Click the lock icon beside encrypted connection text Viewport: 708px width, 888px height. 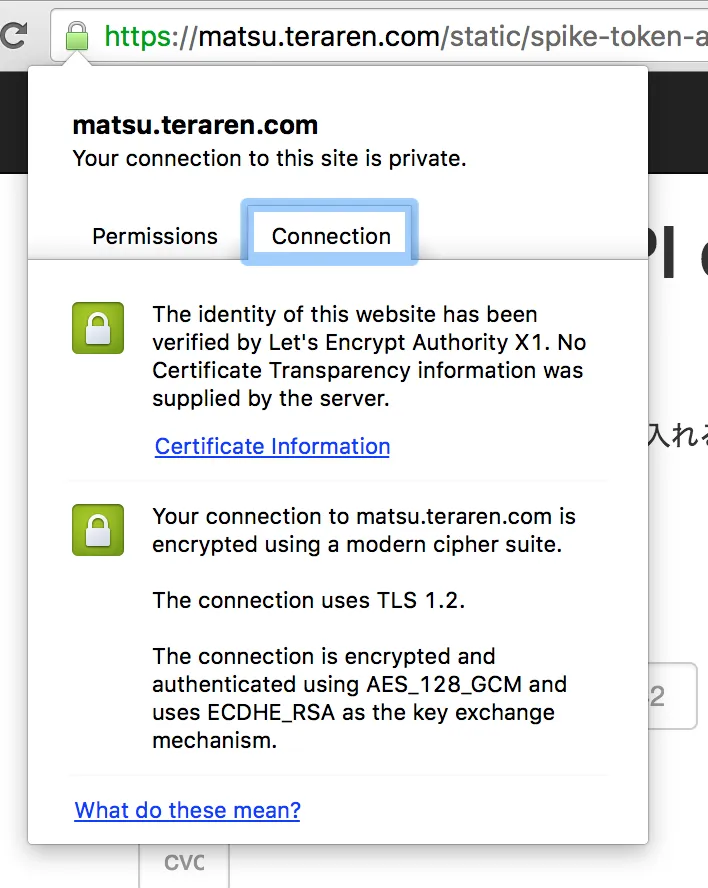98,530
